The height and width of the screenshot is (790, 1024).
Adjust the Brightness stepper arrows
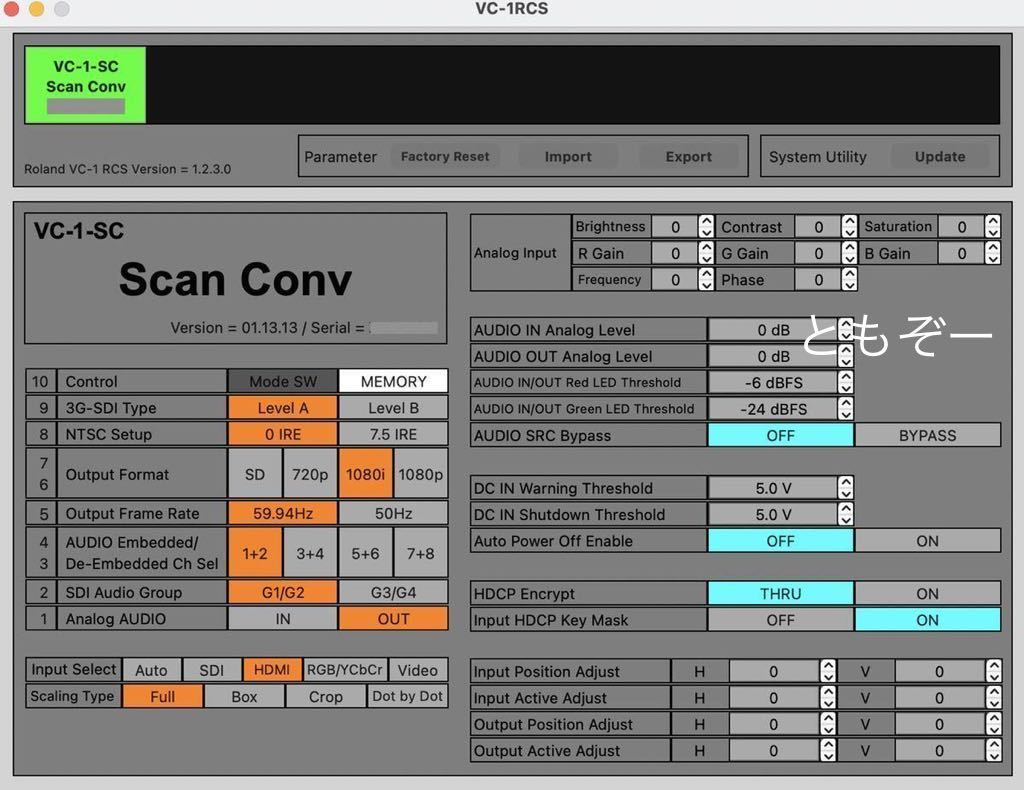pyautogui.click(x=706, y=227)
